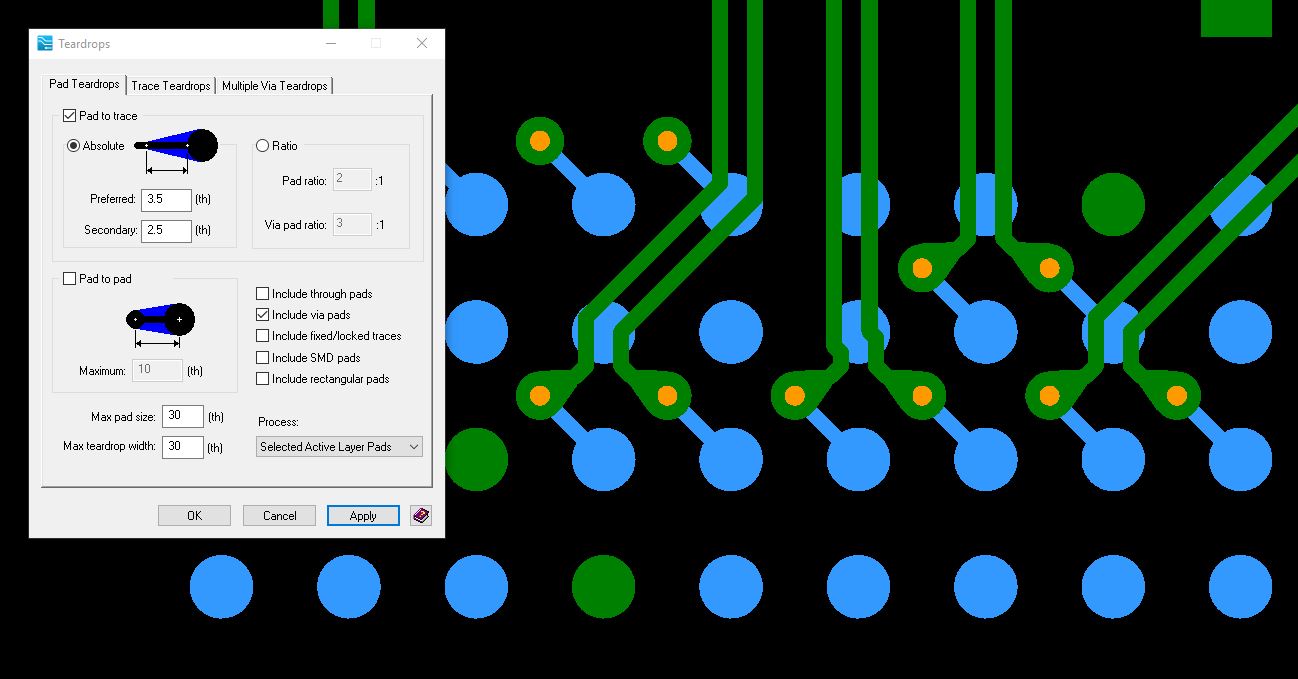Switch to the Trace Teardrops tab
Image resolution: width=1298 pixels, height=679 pixels.
[x=171, y=86]
